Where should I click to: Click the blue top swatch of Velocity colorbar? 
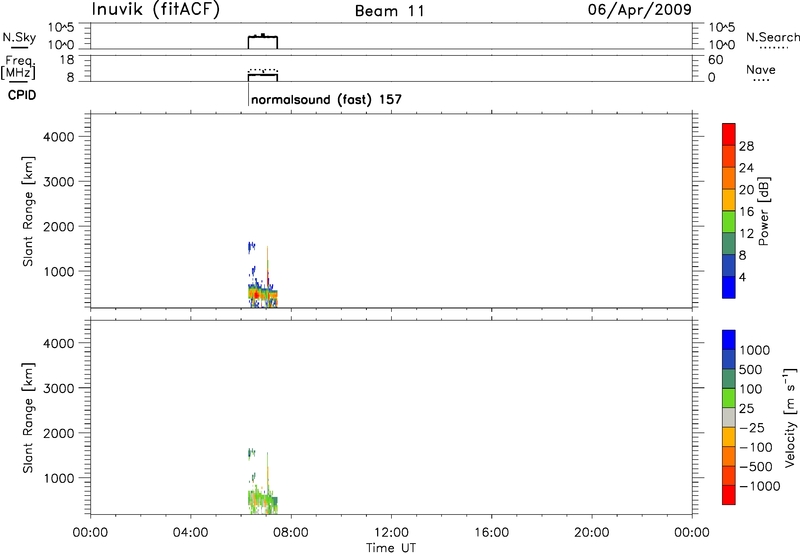(729, 340)
